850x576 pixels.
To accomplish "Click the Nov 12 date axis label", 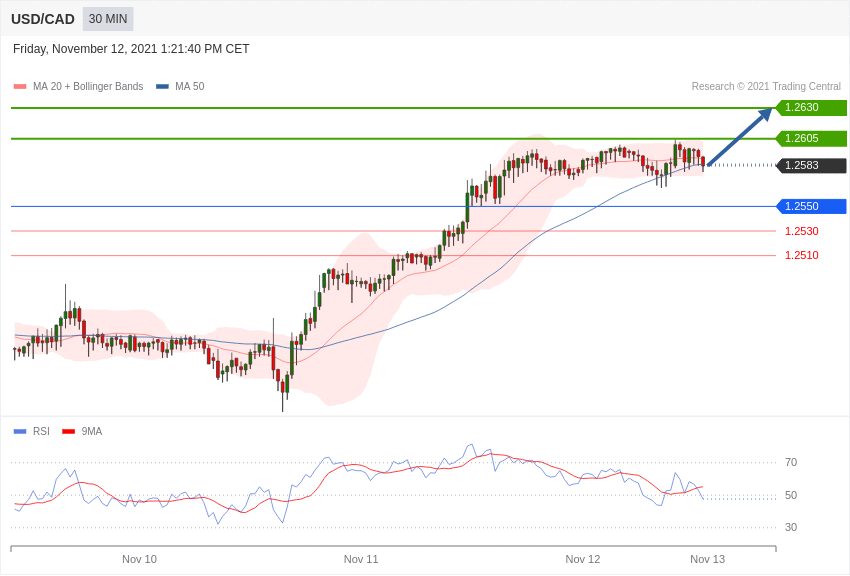I will [x=583, y=559].
